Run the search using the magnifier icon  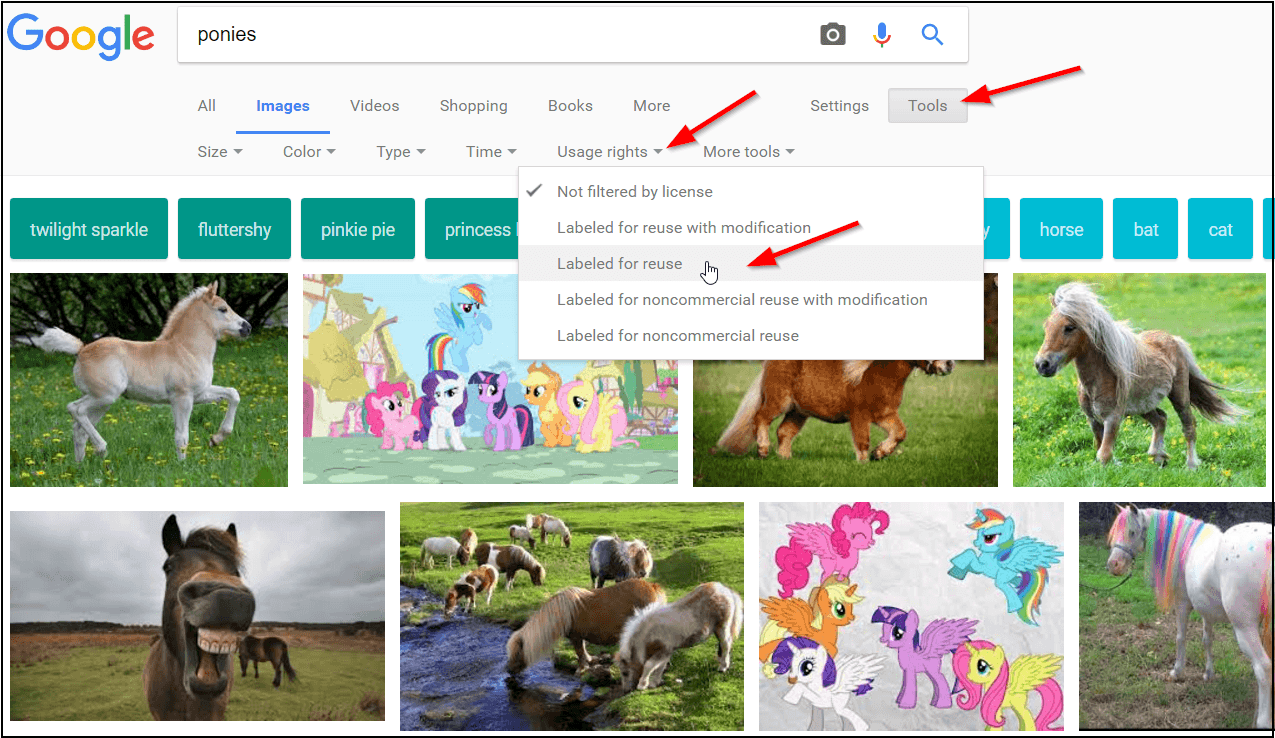coord(932,33)
